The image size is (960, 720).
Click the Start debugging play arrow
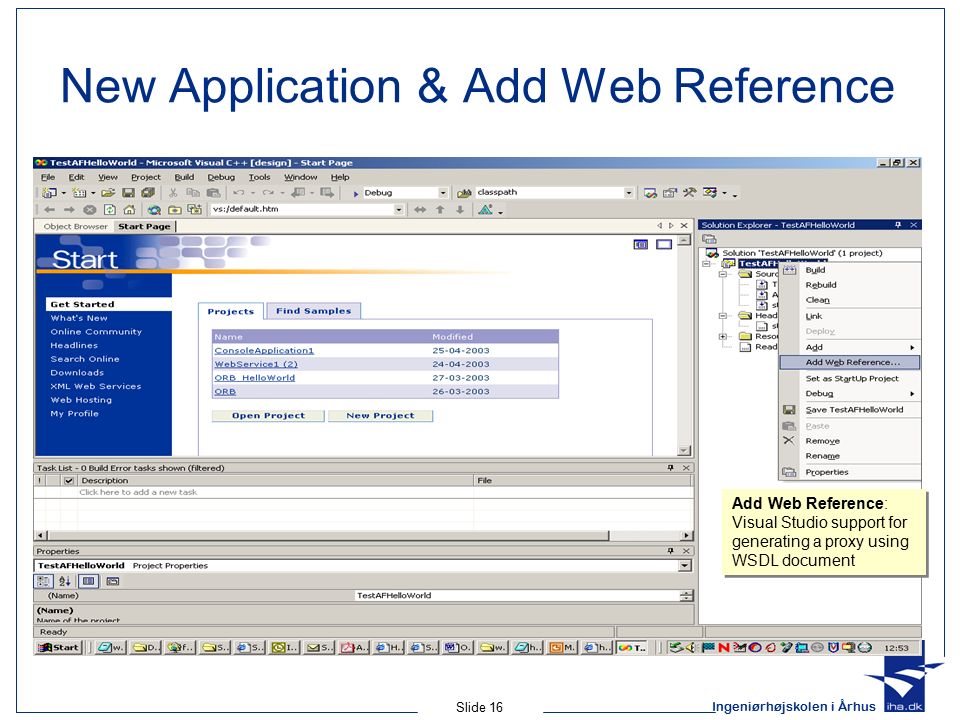355,193
